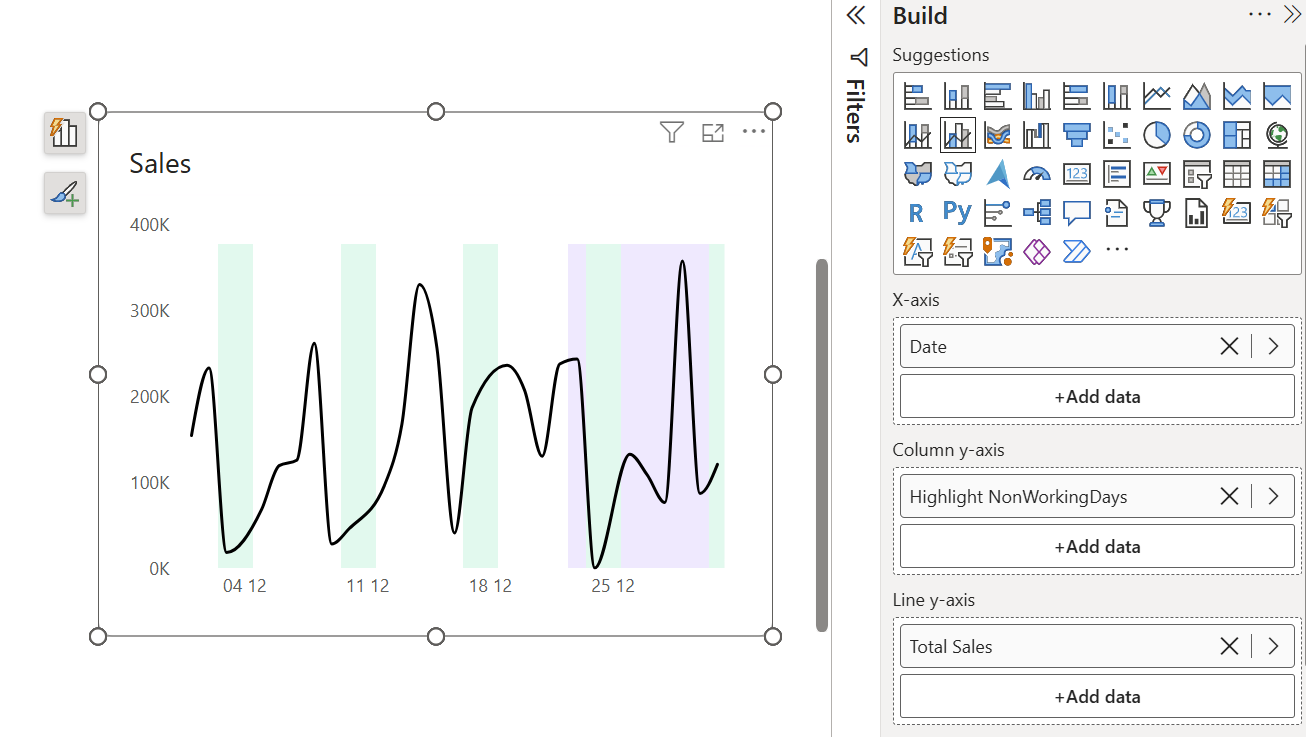1306x737 pixels.
Task: Select the Azure map visual
Action: click(x=997, y=174)
